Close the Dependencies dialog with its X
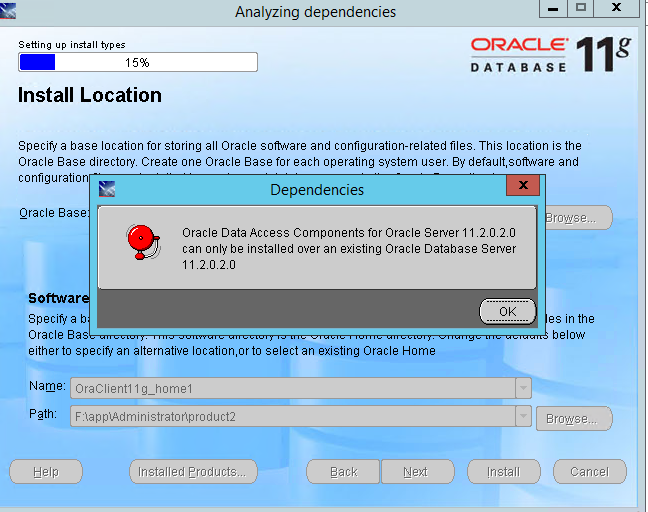 (523, 185)
